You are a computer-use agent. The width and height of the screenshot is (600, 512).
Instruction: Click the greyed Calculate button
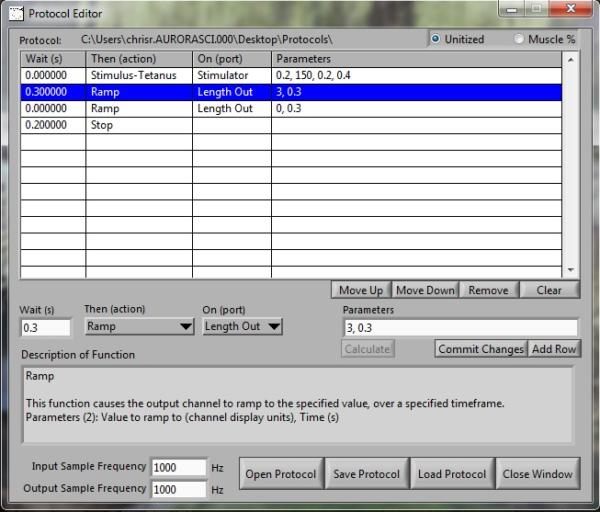pyautogui.click(x=367, y=349)
